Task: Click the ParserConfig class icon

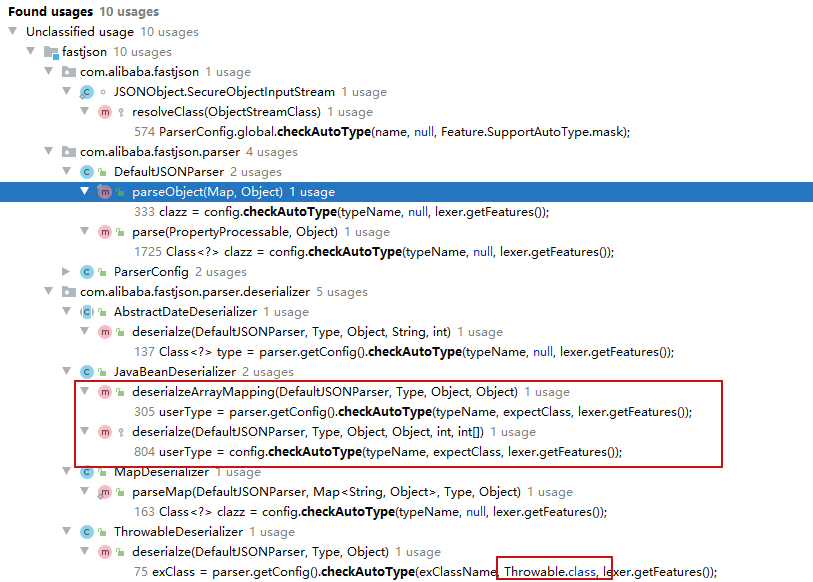Action: pyautogui.click(x=87, y=272)
